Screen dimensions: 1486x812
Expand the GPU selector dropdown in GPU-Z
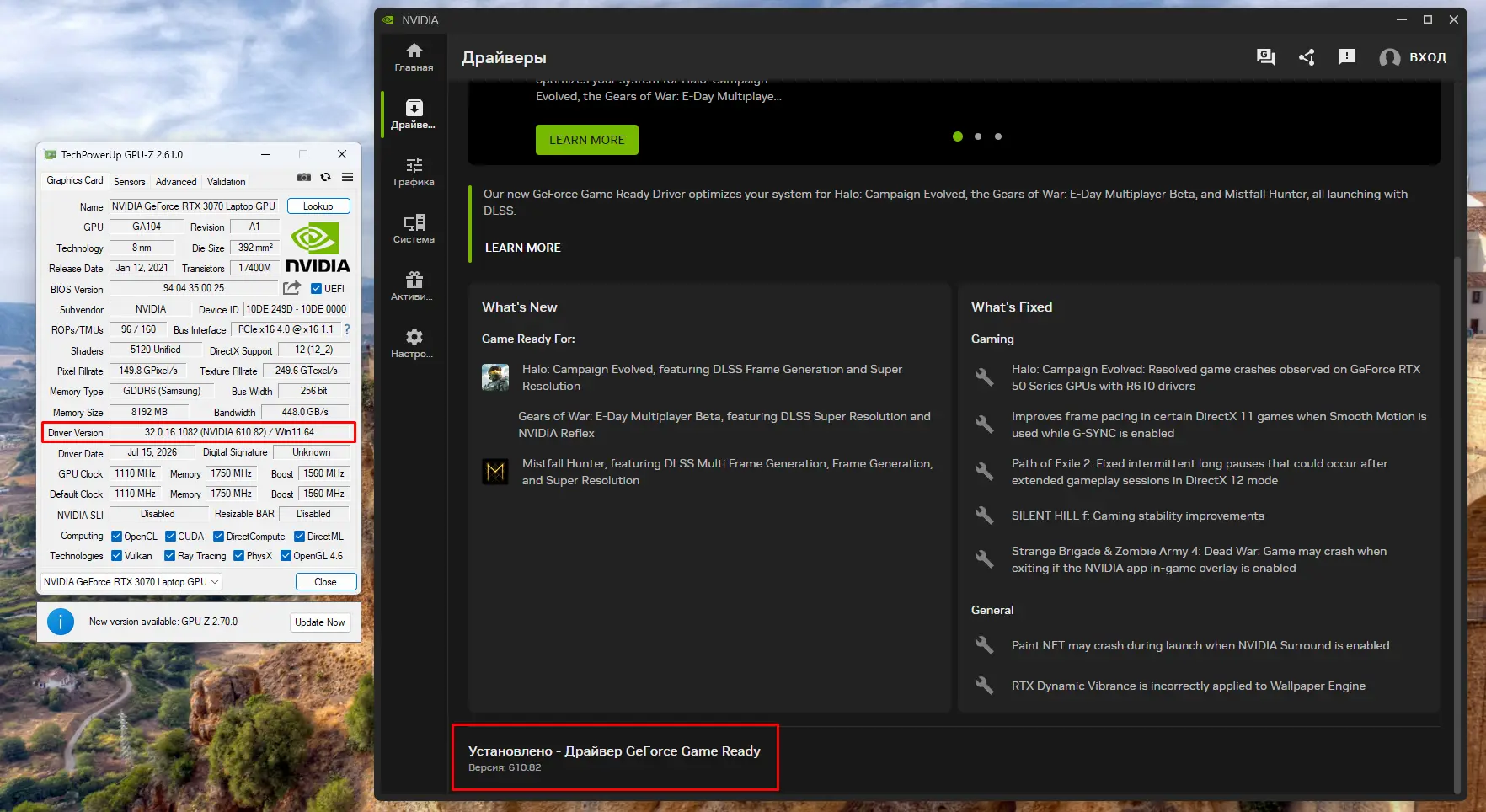131,582
